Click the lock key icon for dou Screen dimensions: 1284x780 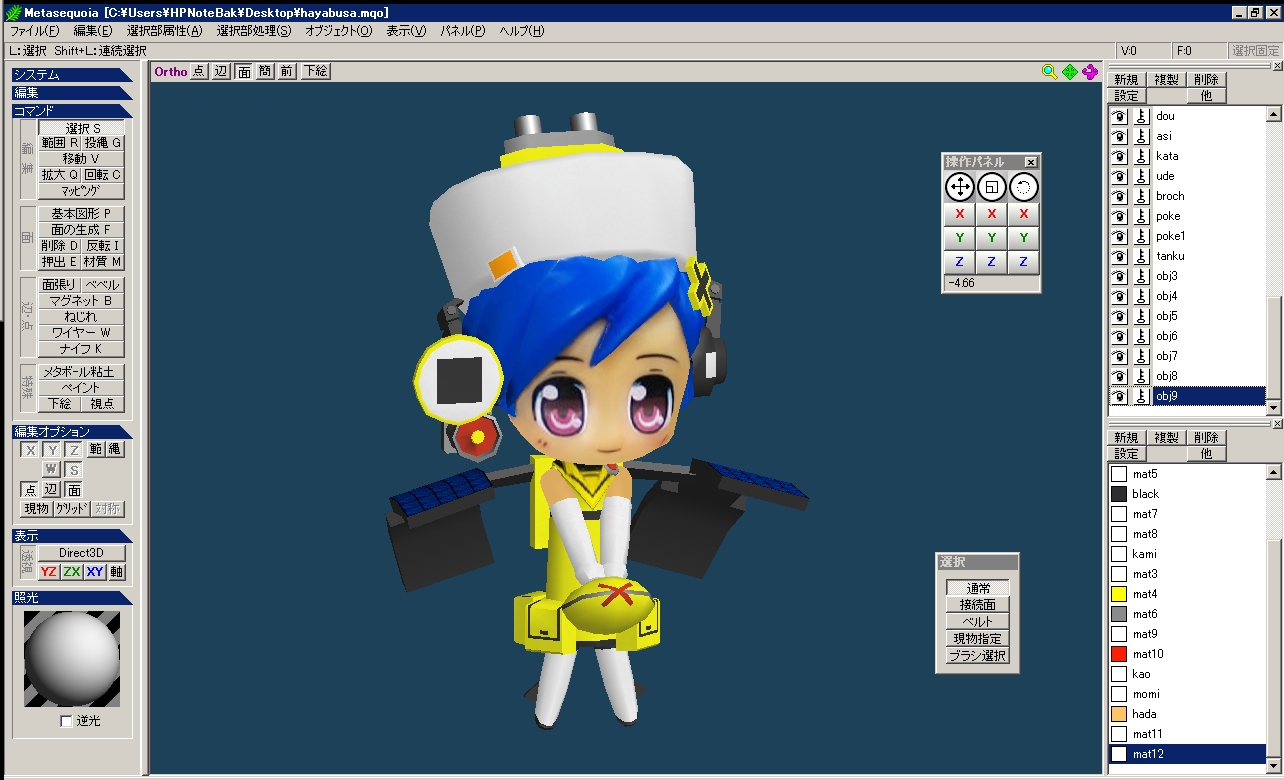coord(1141,116)
